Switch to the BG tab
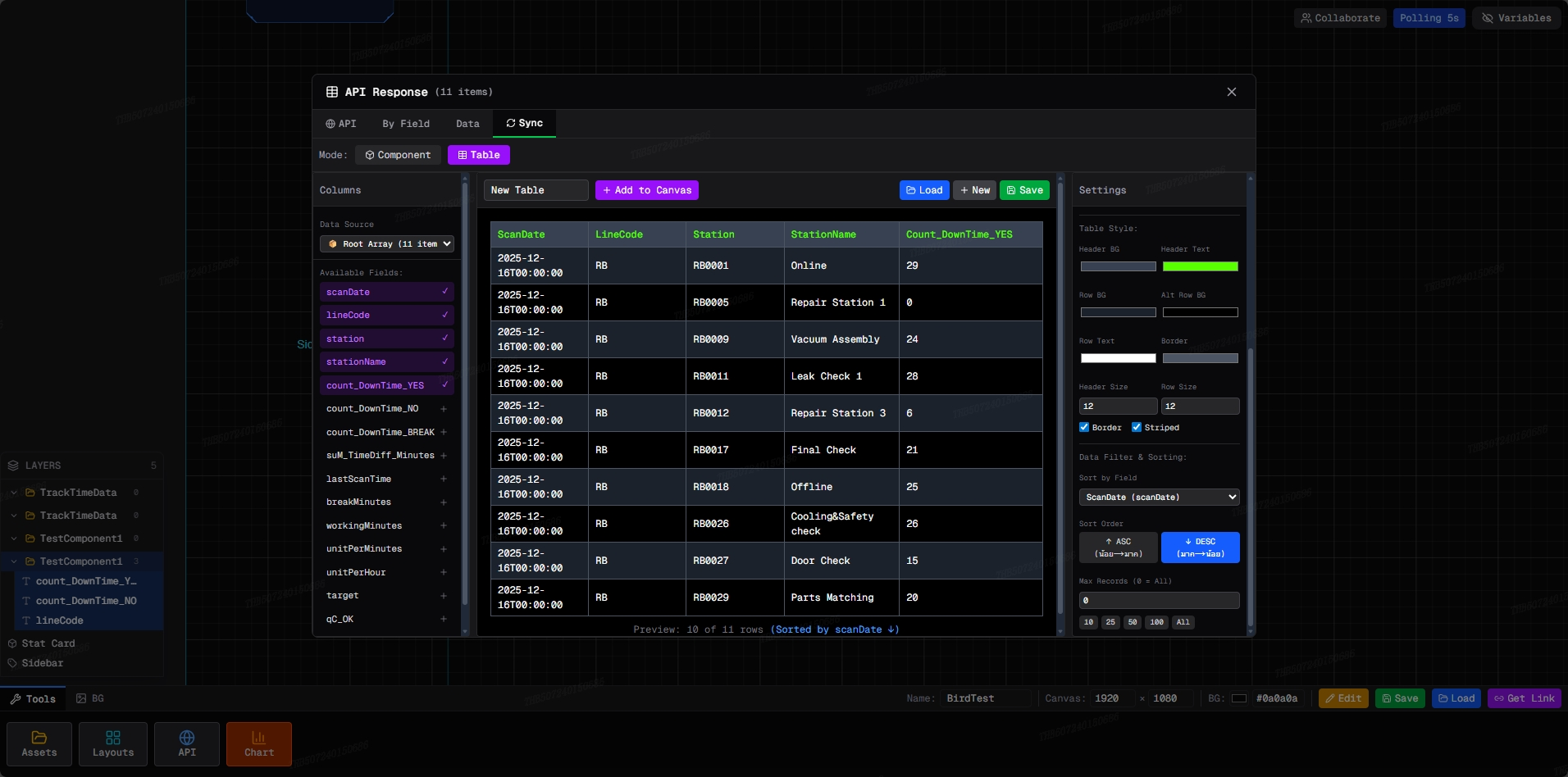 [x=90, y=699]
